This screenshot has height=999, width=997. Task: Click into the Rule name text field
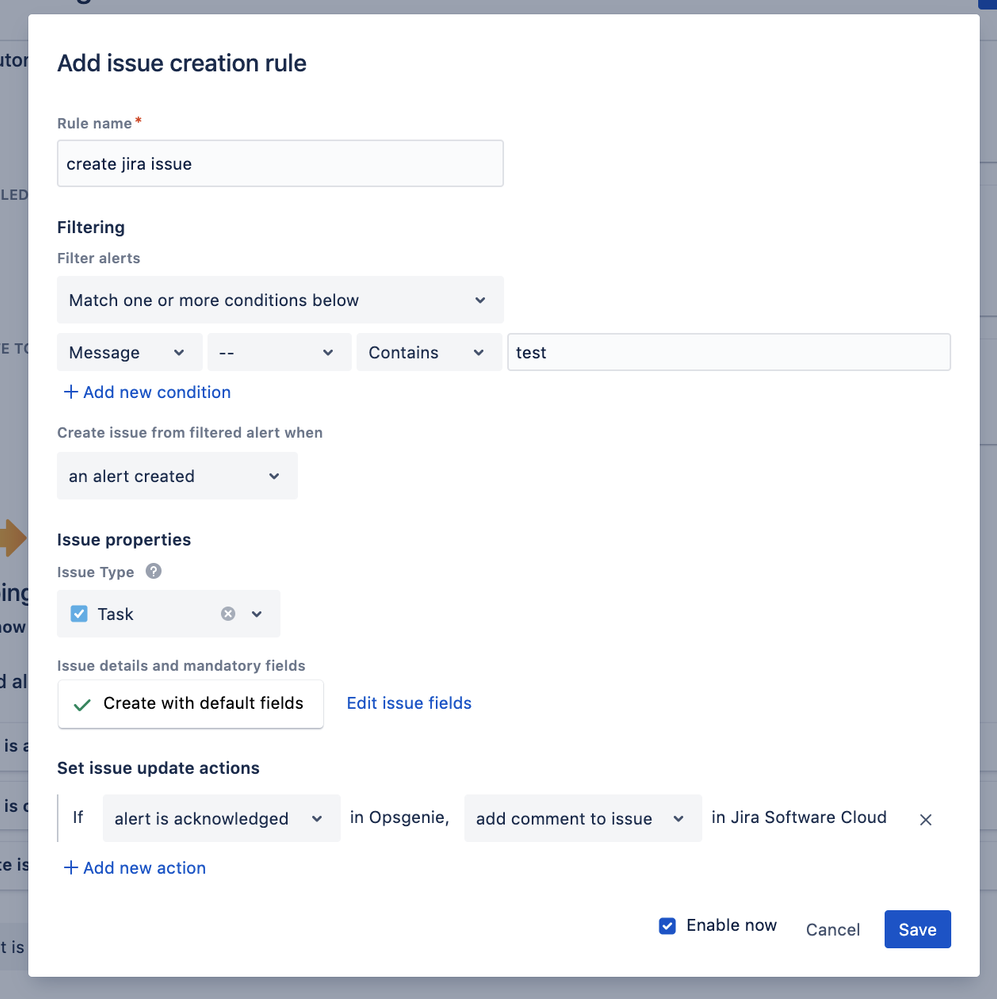click(280, 164)
